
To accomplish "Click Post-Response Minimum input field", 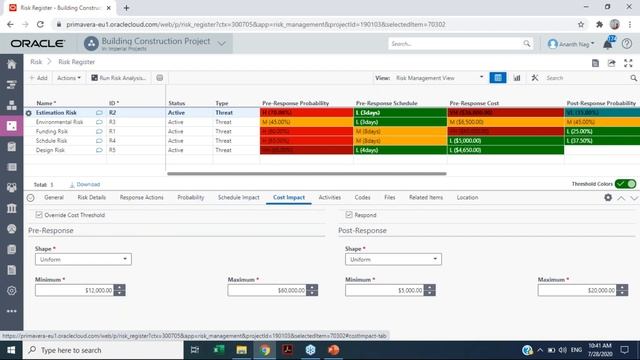I will (384, 290).
